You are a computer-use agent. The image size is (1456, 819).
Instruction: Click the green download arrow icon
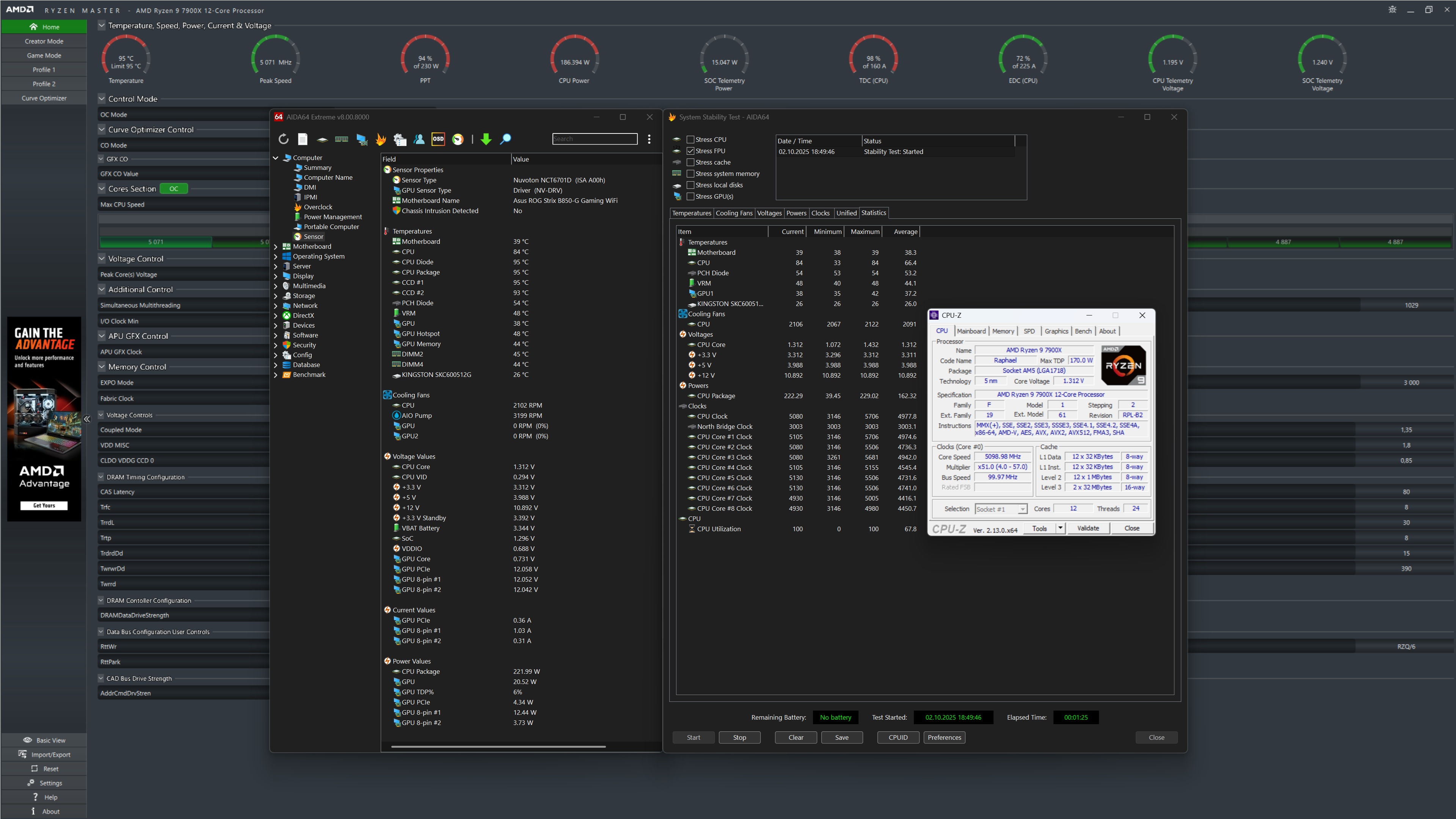coord(486,139)
